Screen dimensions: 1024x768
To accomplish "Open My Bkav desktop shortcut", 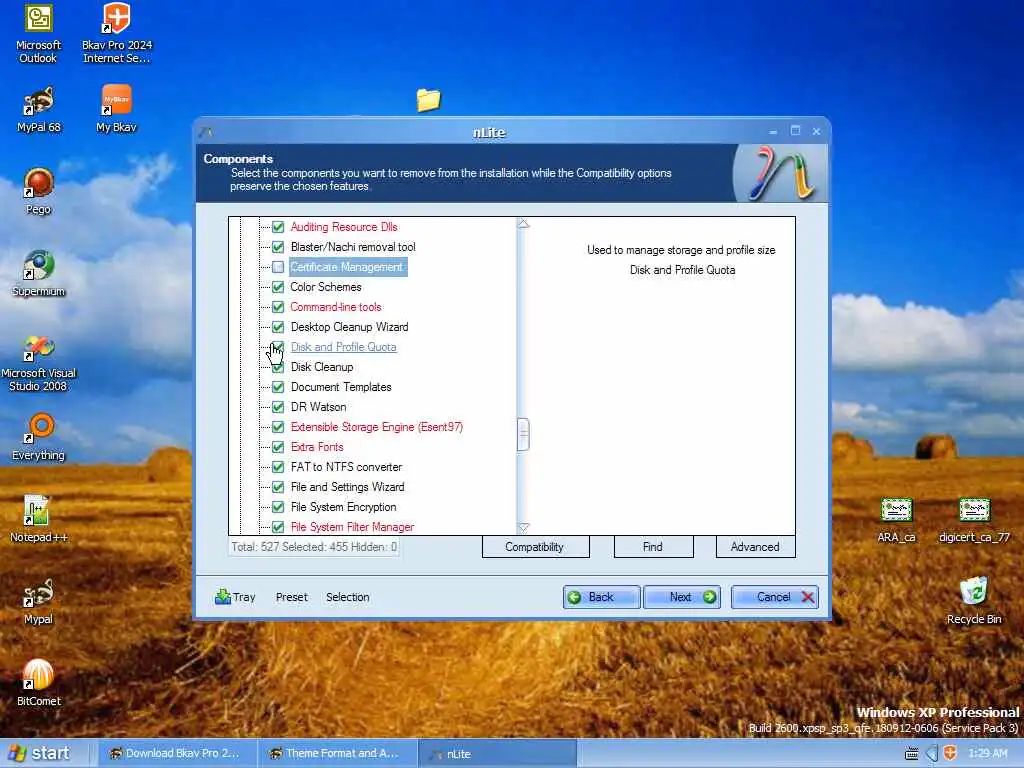I will [116, 109].
